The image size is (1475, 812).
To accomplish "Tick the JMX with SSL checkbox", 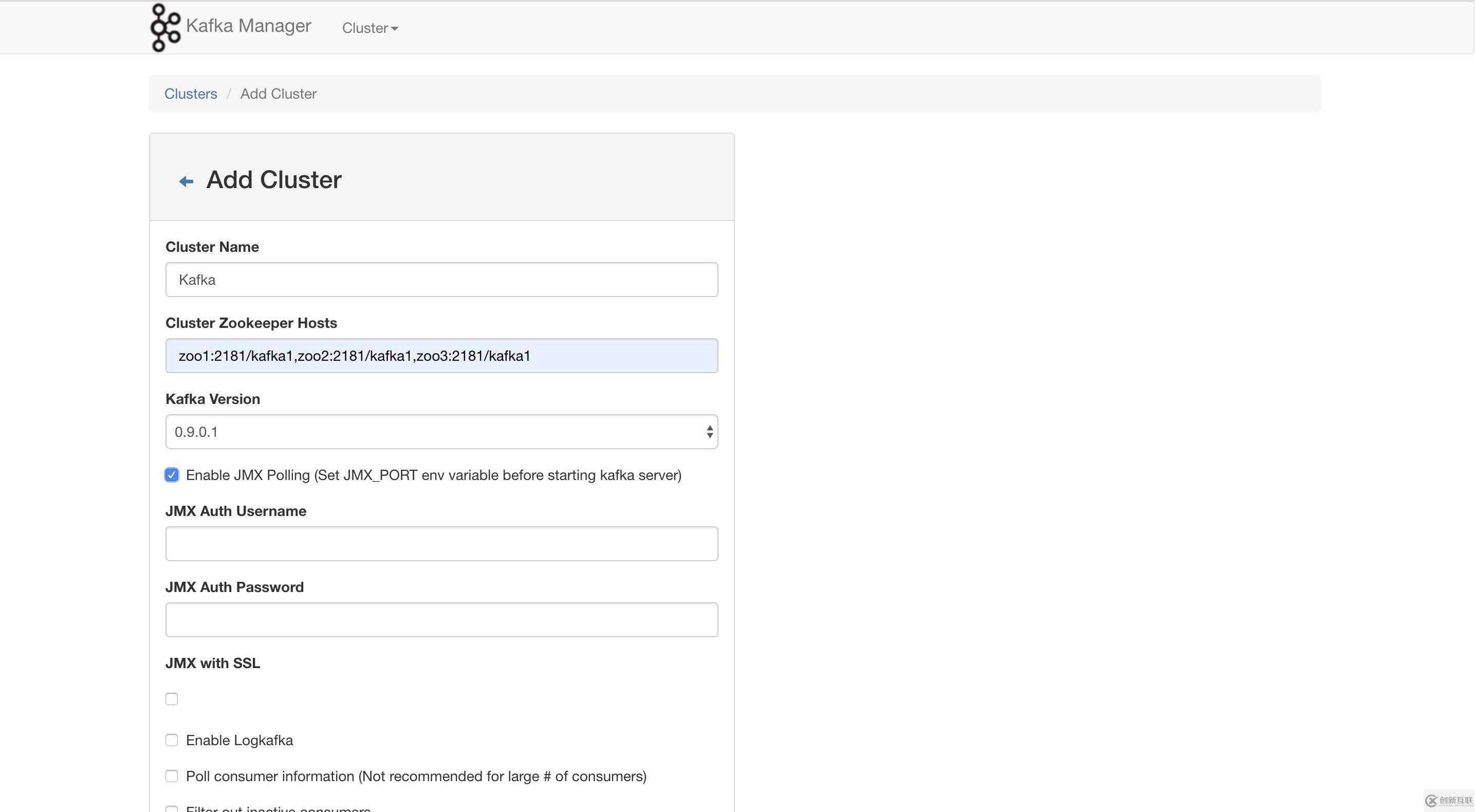I will 172,698.
